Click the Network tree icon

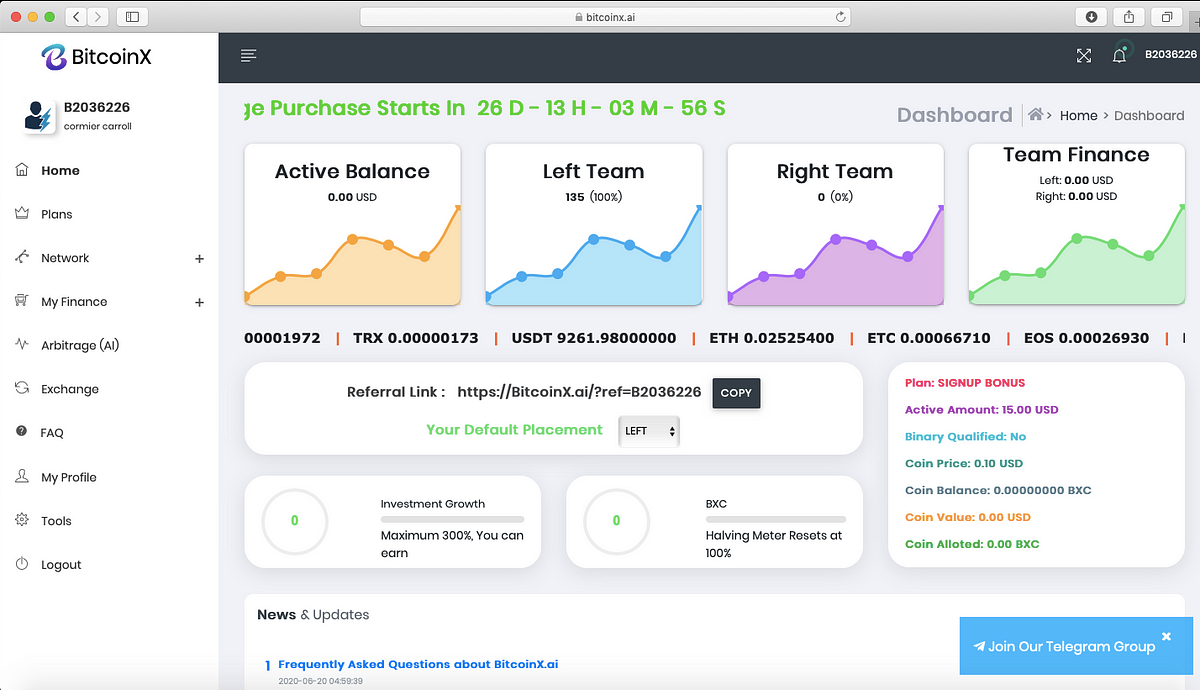[x=22, y=258]
